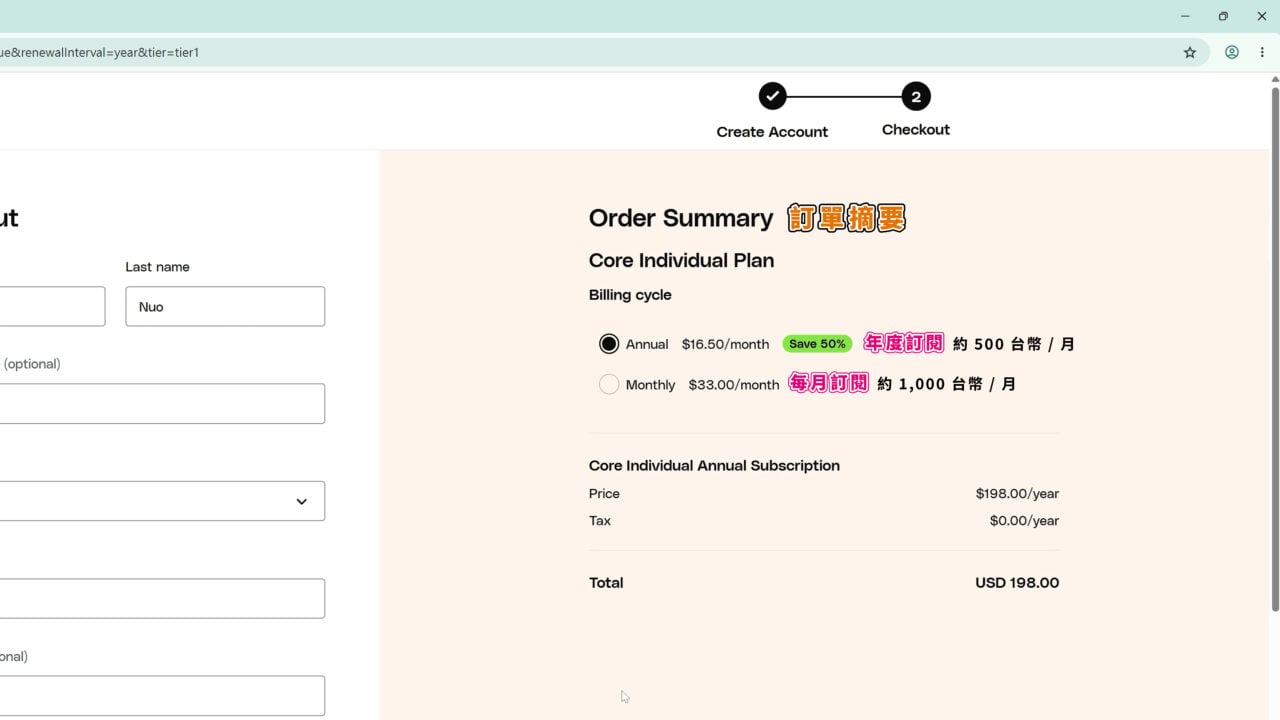Click the $198.00/year price value
Viewport: 1280px width, 720px height.
pos(1017,493)
